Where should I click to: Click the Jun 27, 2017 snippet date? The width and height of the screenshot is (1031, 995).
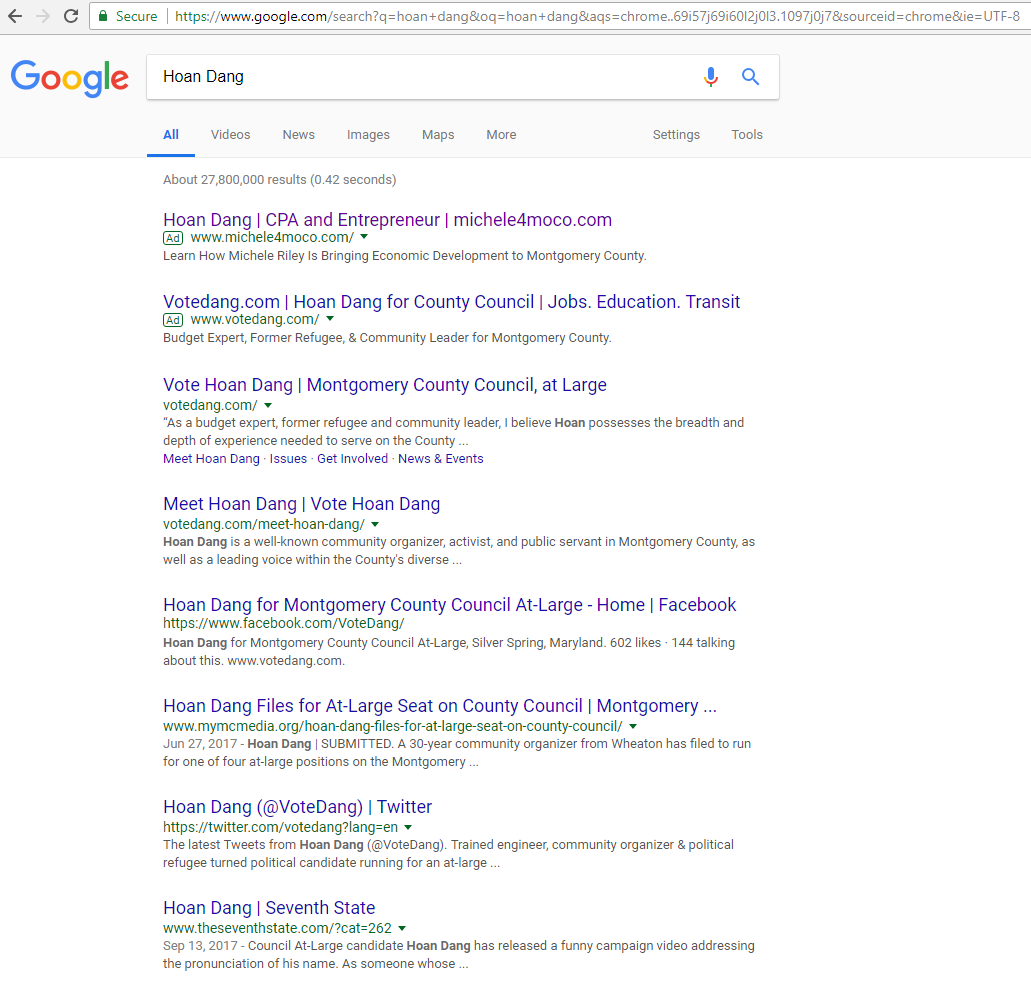(200, 744)
